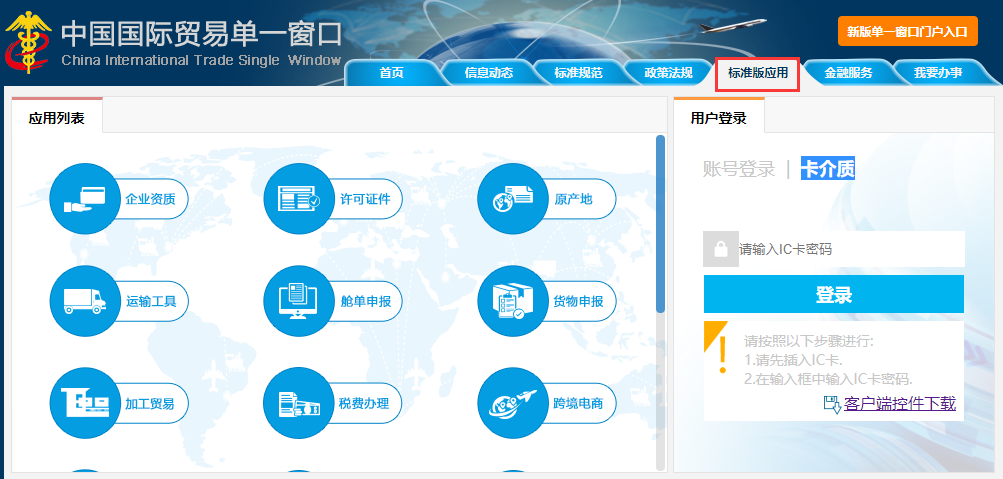Image resolution: width=1003 pixels, height=479 pixels.
Task: Click the 舱单申报 label
Action: 366,301
